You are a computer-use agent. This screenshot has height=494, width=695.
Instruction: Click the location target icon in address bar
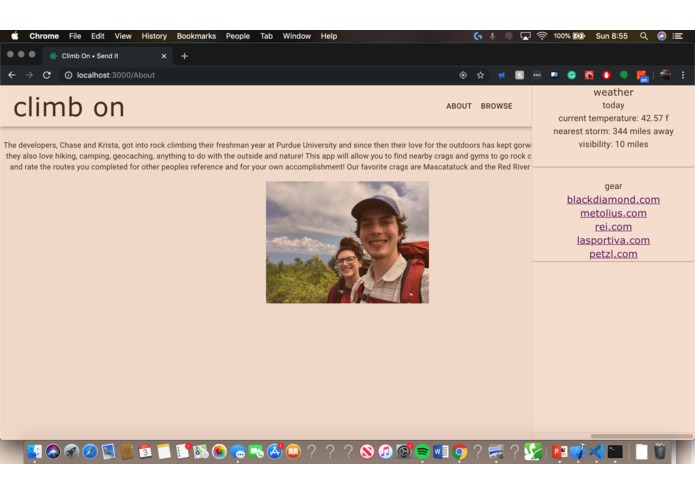(463, 75)
